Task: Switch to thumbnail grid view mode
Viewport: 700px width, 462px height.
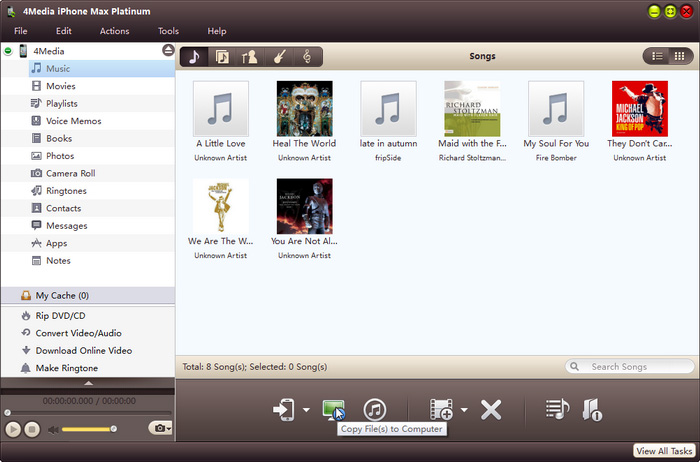Action: (x=680, y=56)
